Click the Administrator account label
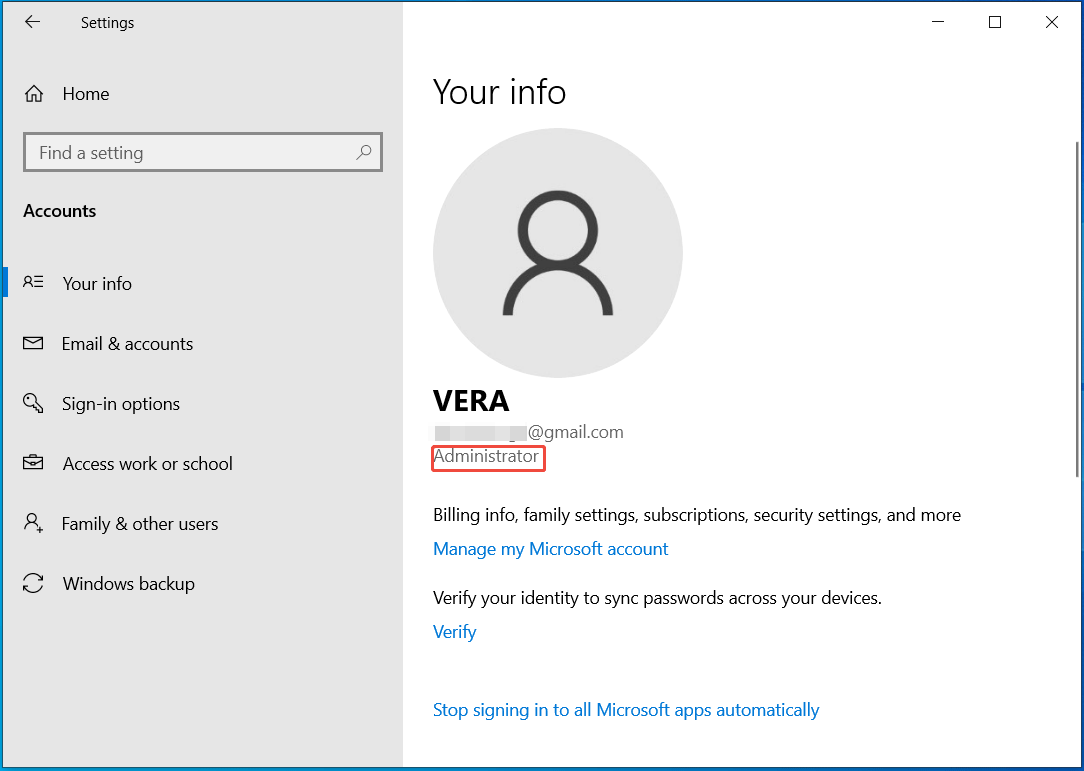This screenshot has width=1084, height=771. [x=488, y=457]
